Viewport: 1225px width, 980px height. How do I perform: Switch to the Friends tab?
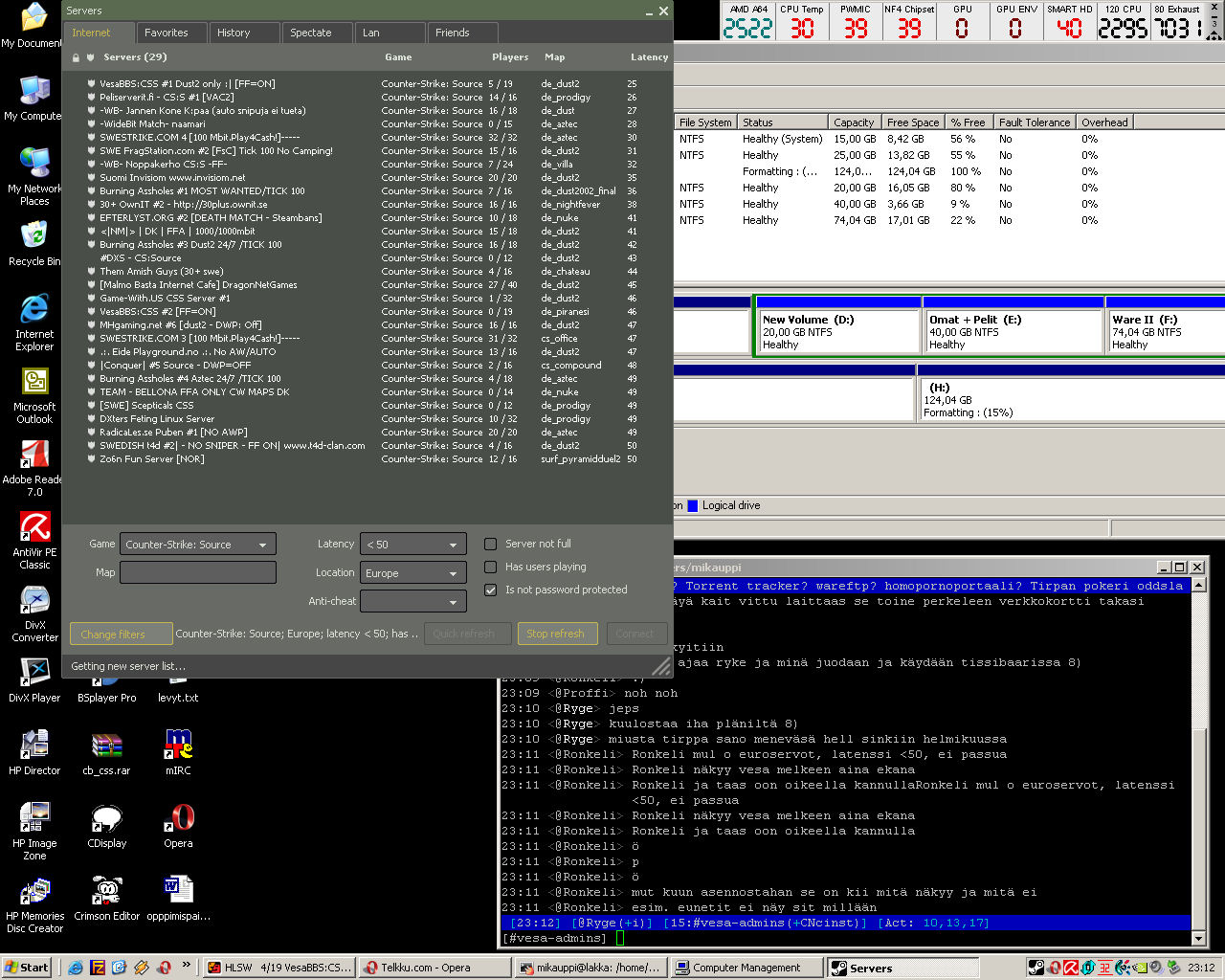click(461, 33)
